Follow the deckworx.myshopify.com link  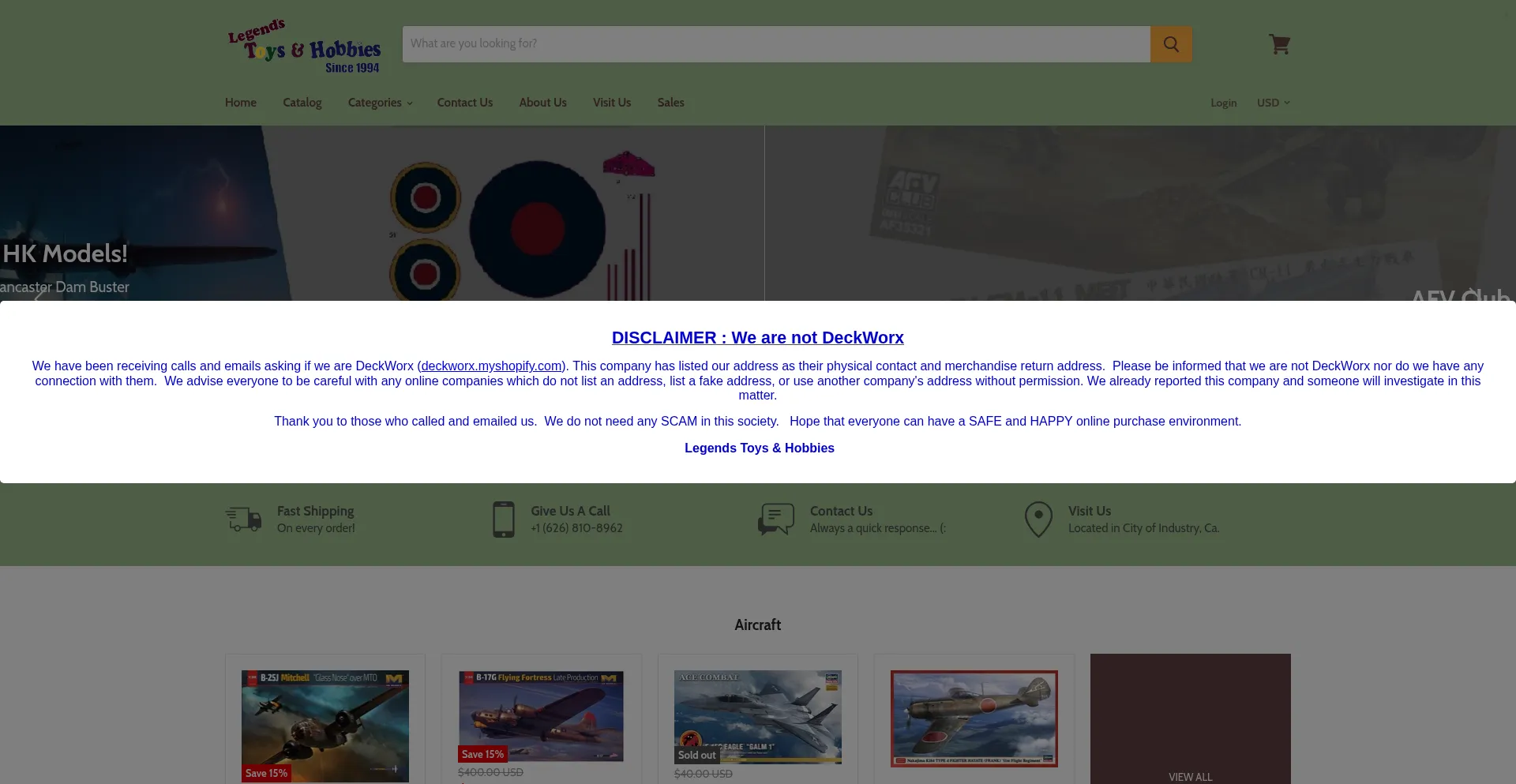tap(491, 366)
